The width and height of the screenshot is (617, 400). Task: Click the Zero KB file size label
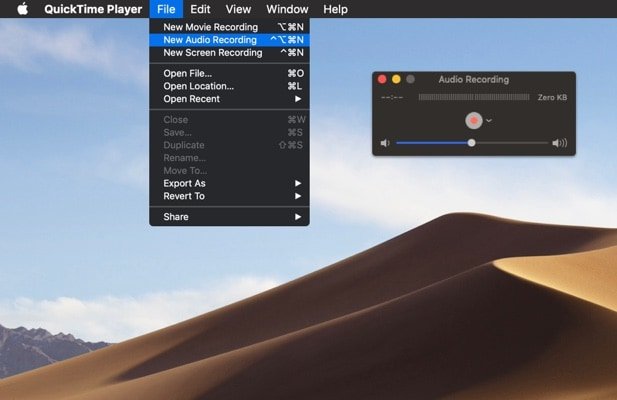pyautogui.click(x=552, y=97)
